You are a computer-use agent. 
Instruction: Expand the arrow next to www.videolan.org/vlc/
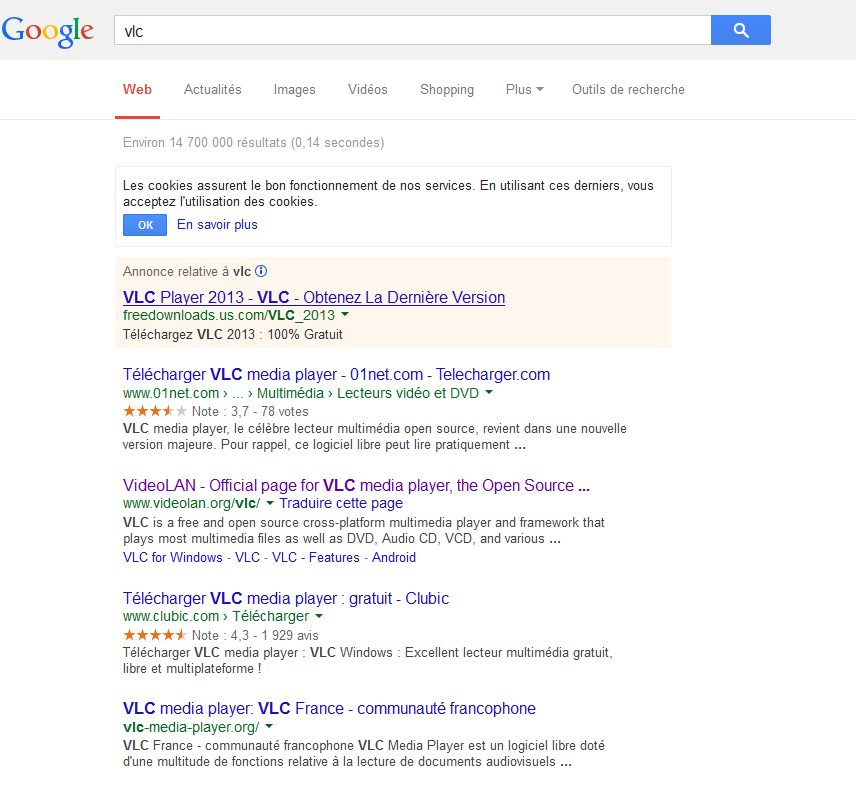(270, 503)
